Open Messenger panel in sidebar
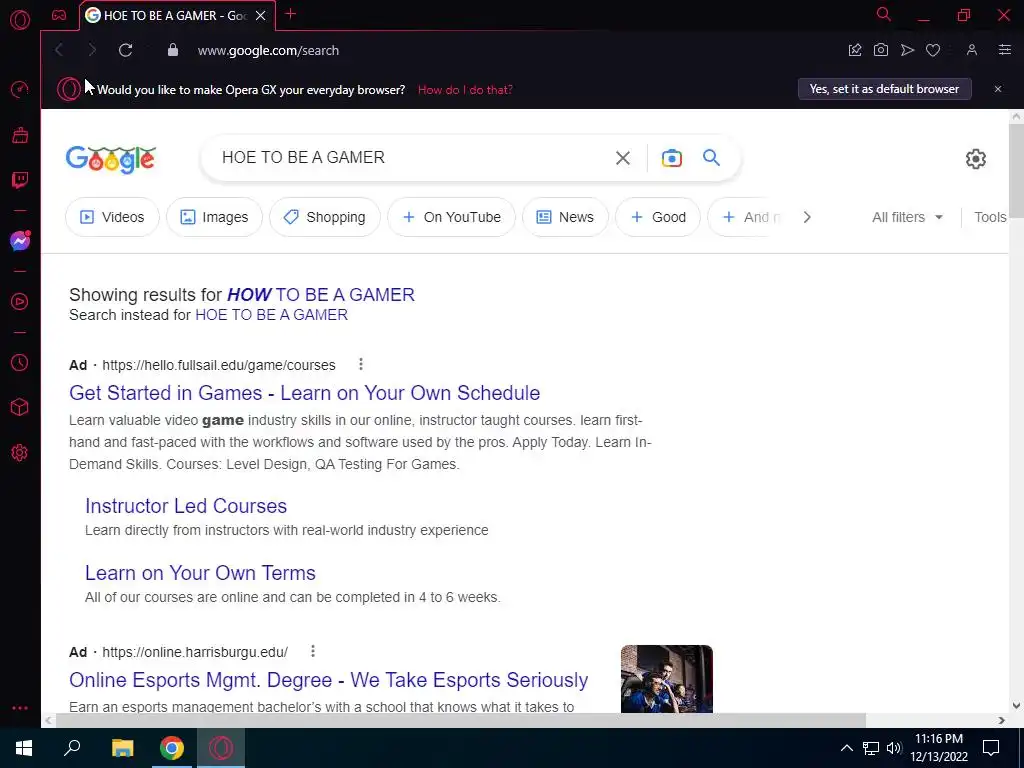The image size is (1024, 768). point(20,241)
